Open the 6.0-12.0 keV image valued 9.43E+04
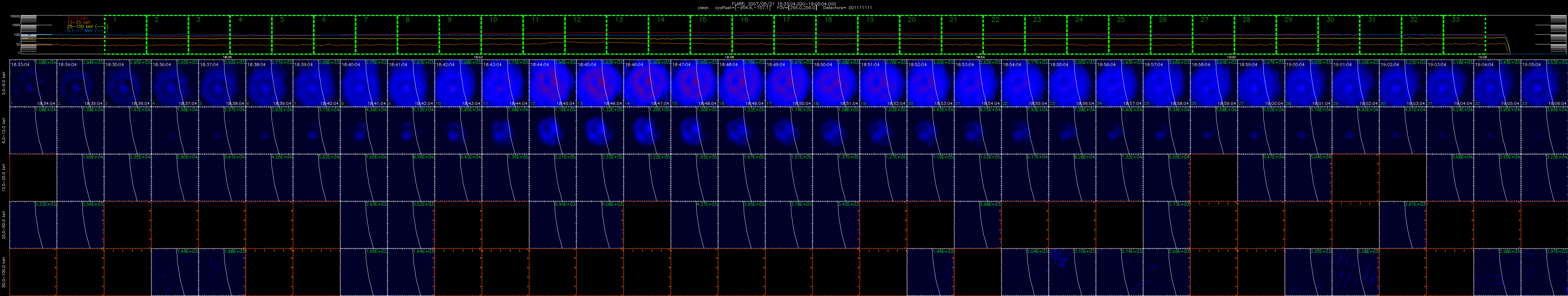 (x=931, y=130)
